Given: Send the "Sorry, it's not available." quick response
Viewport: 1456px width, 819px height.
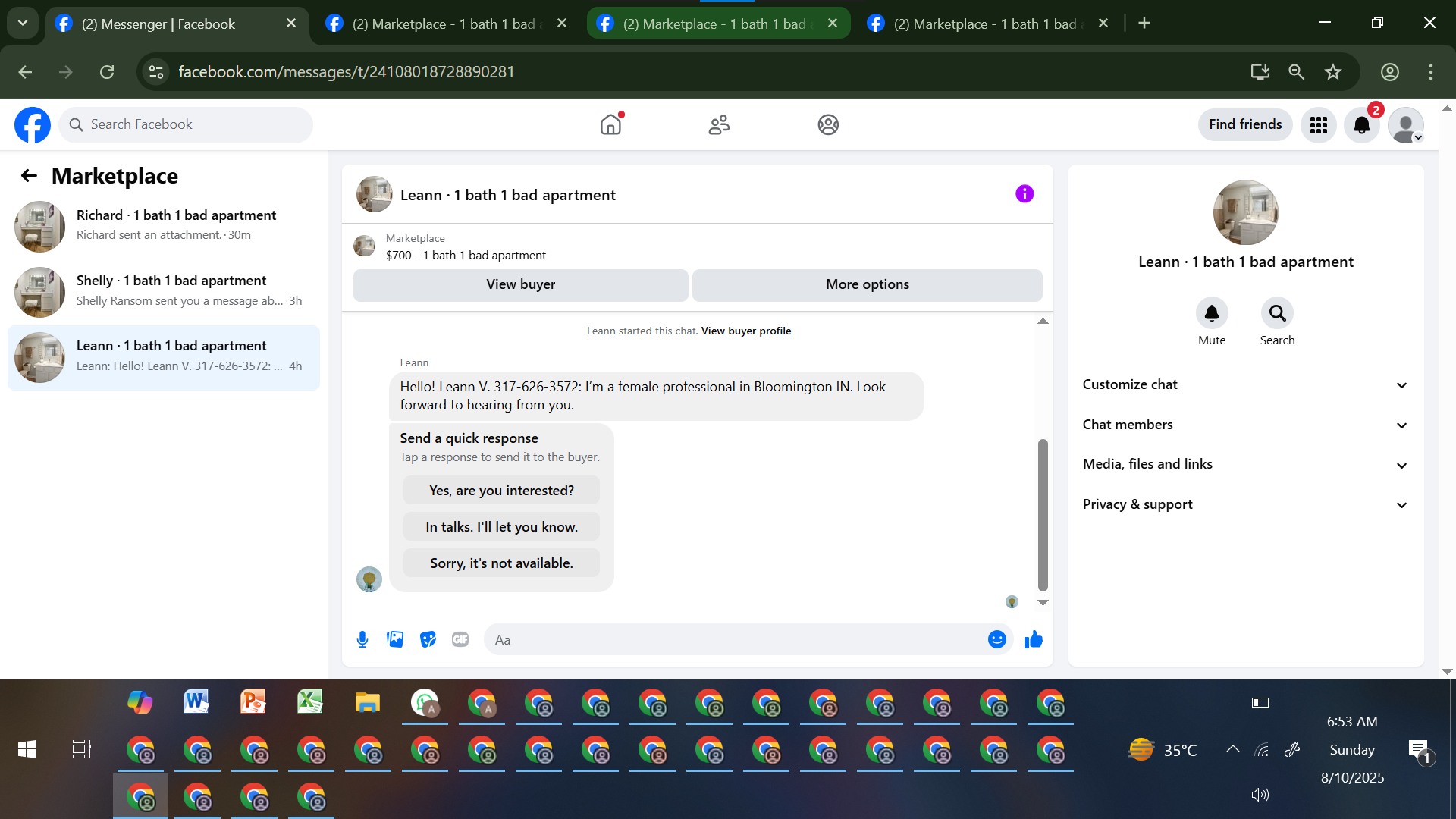Looking at the screenshot, I should coord(501,563).
